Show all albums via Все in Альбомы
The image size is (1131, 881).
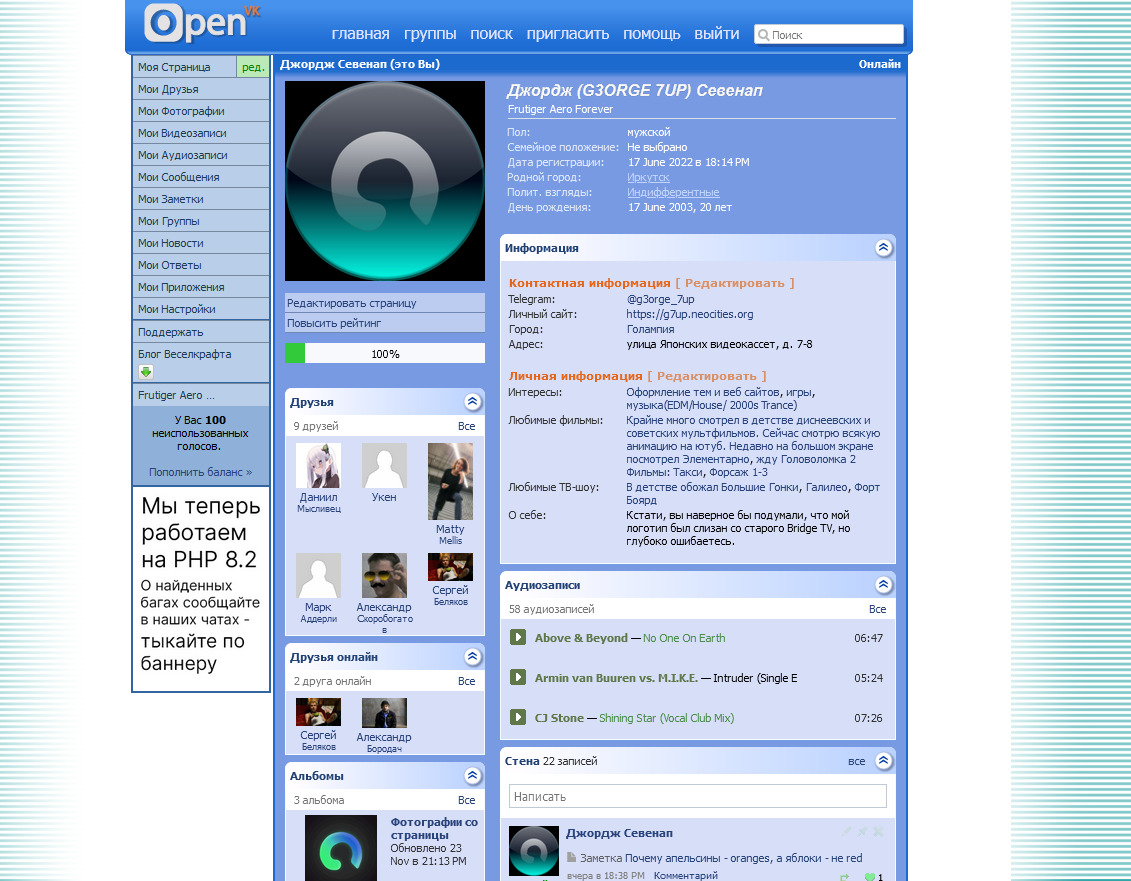pyautogui.click(x=467, y=800)
